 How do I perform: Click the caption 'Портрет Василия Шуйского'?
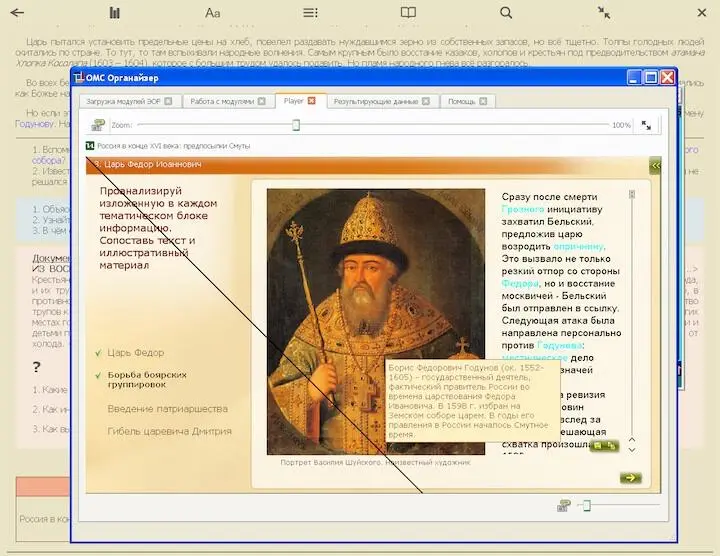[331, 462]
